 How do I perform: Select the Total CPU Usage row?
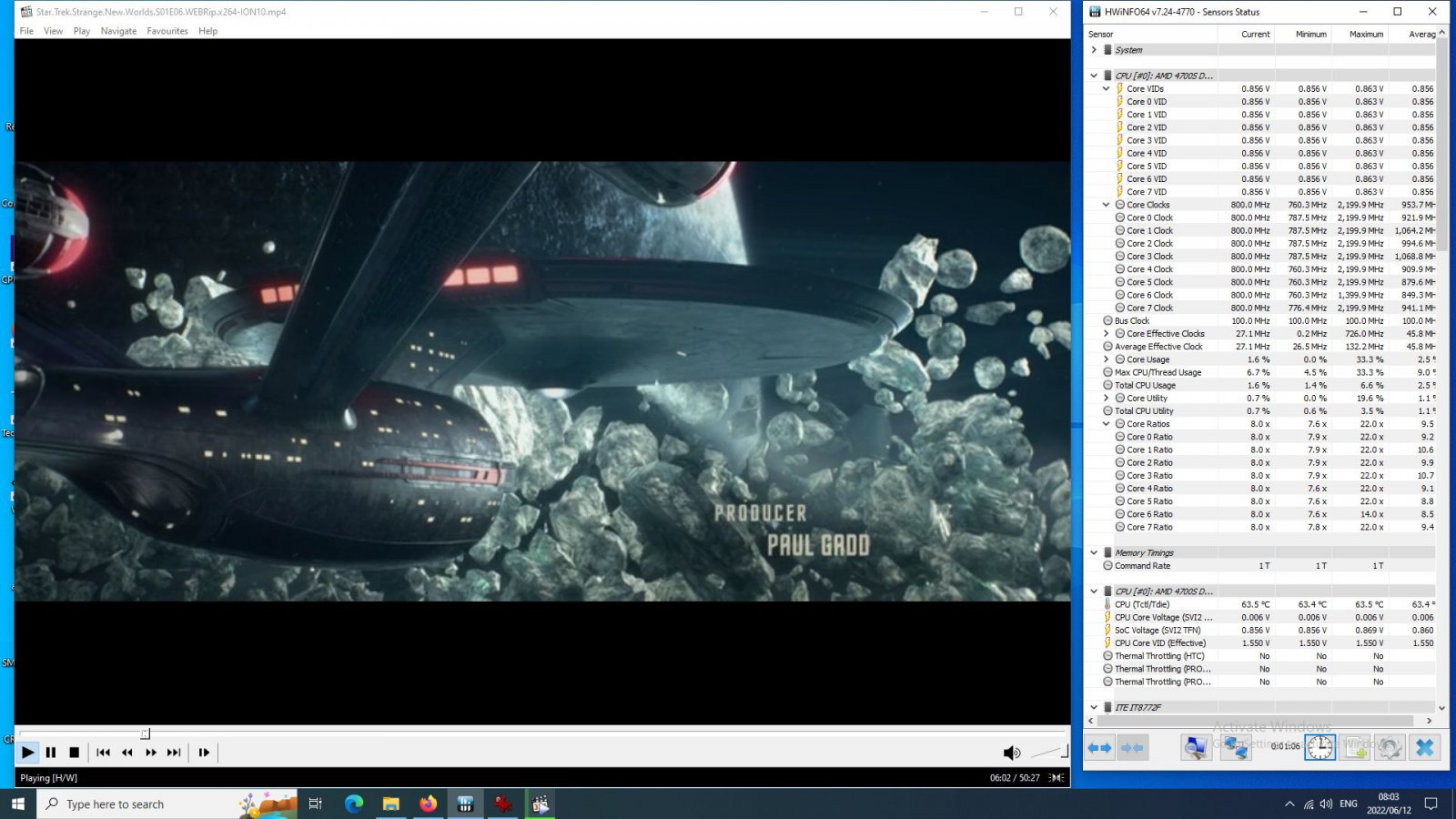click(x=1259, y=385)
